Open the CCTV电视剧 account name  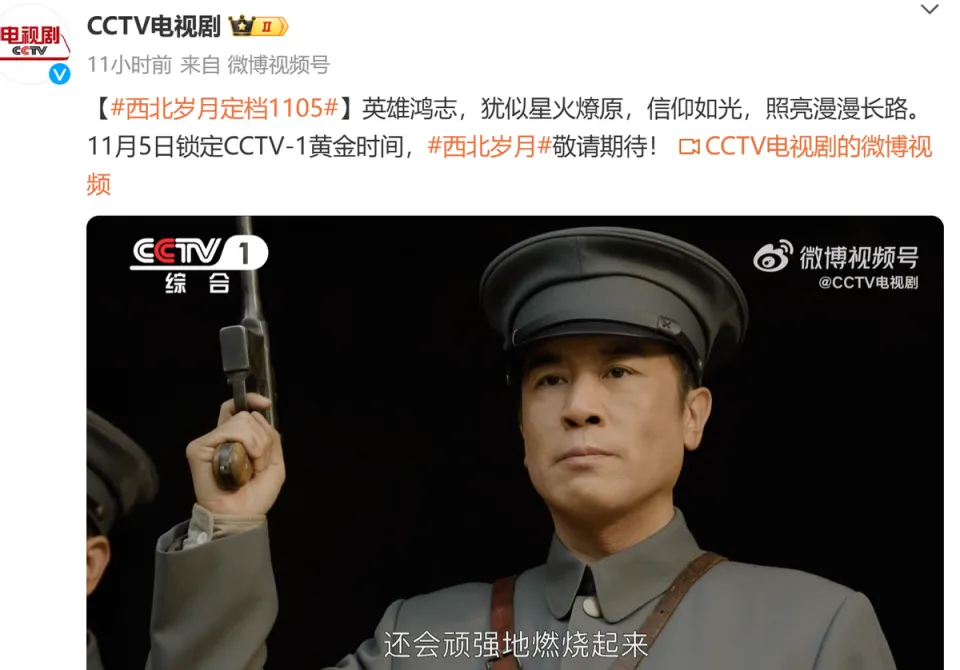pos(154,26)
